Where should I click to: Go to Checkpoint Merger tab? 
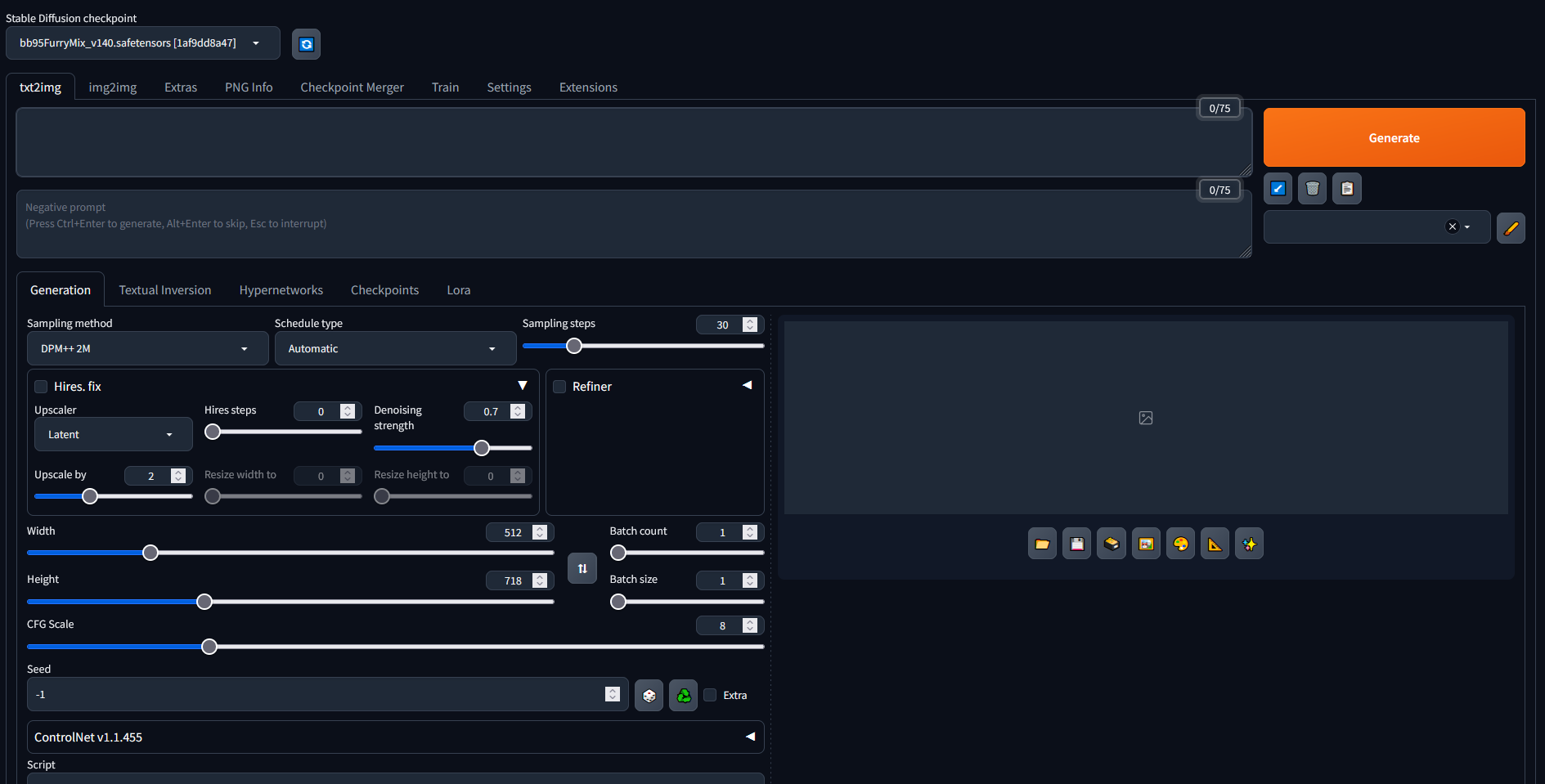pos(352,87)
